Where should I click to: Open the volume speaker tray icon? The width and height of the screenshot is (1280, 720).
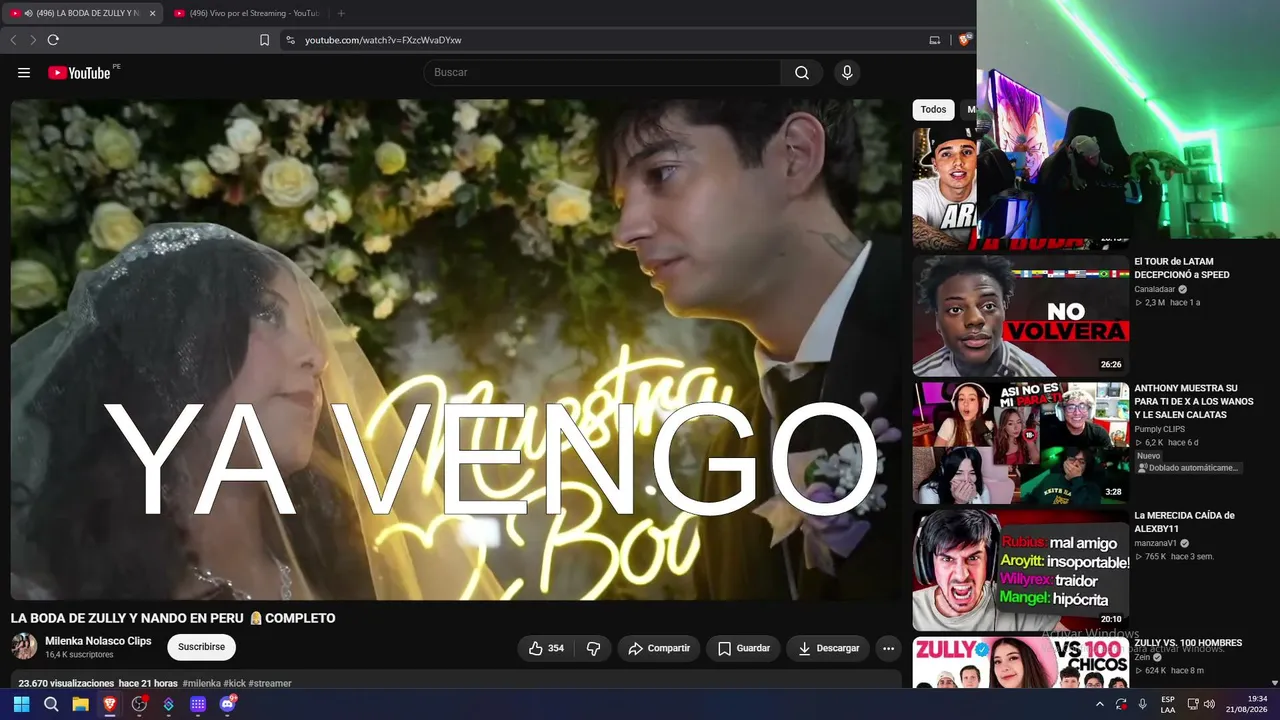pyautogui.click(x=1209, y=704)
